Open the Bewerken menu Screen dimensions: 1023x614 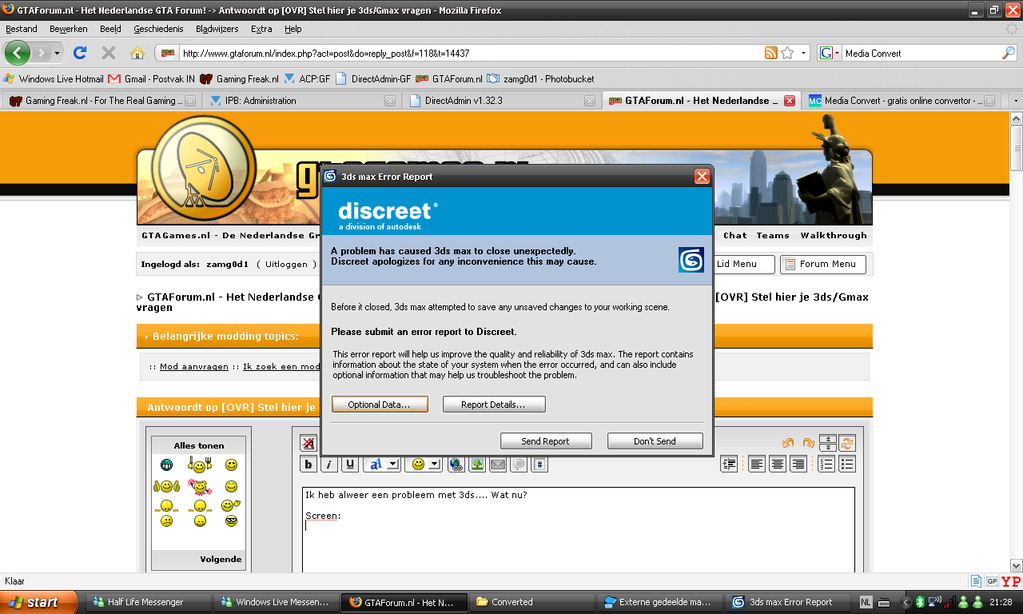click(68, 29)
